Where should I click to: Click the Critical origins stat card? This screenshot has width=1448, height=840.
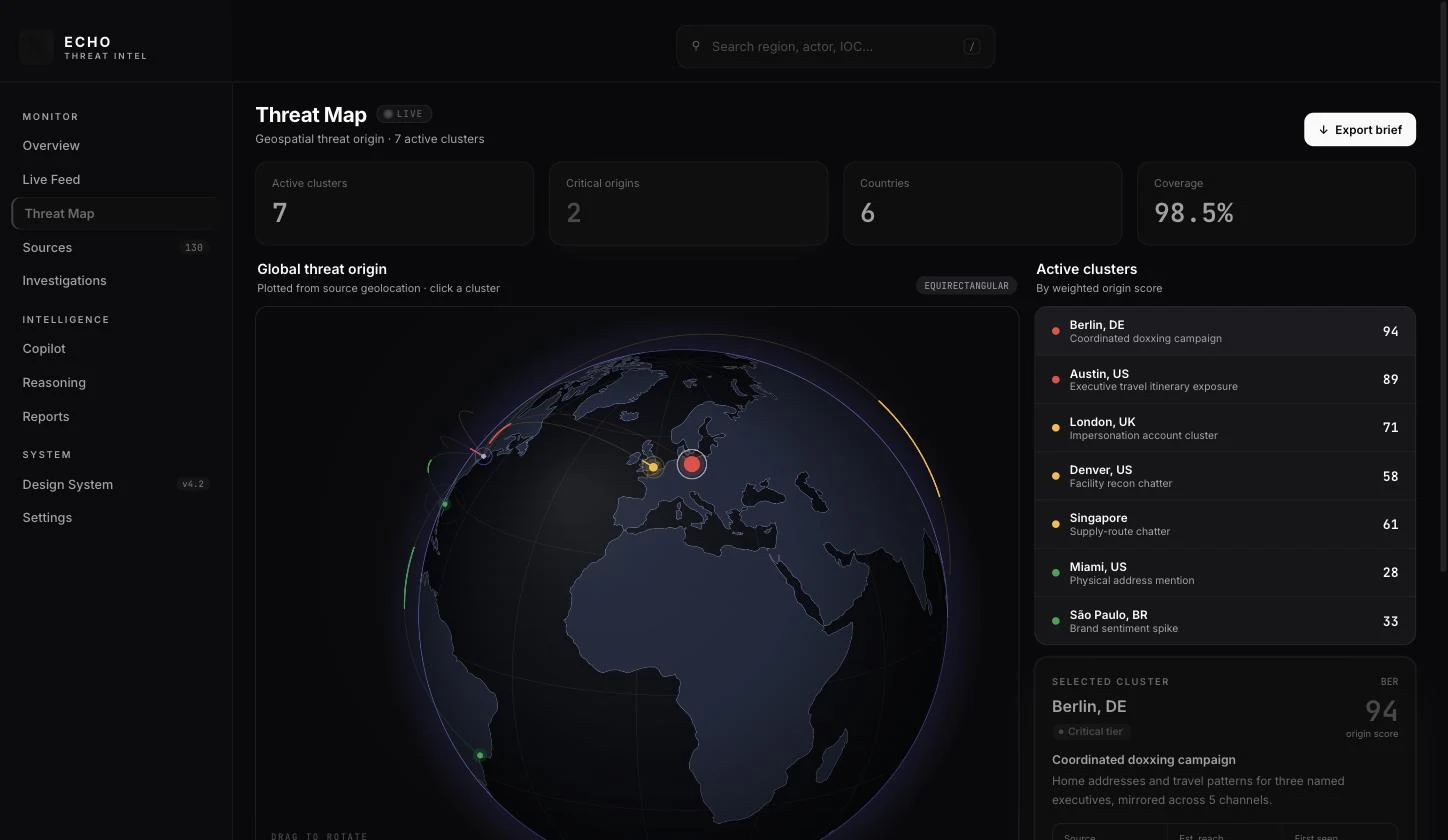(x=688, y=203)
